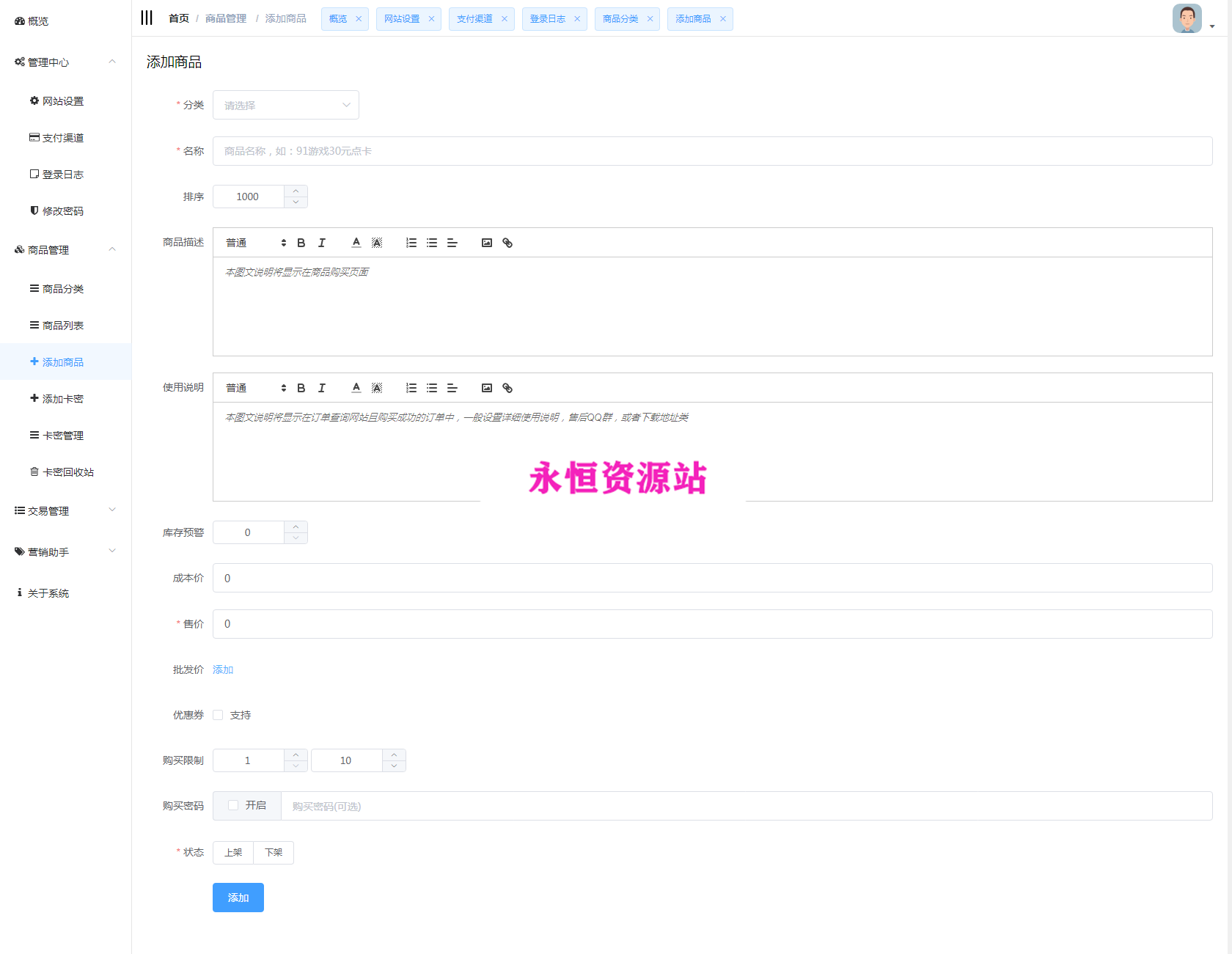Click Italic icon in 使用说明 editor
1232x954 pixels.
coord(321,388)
